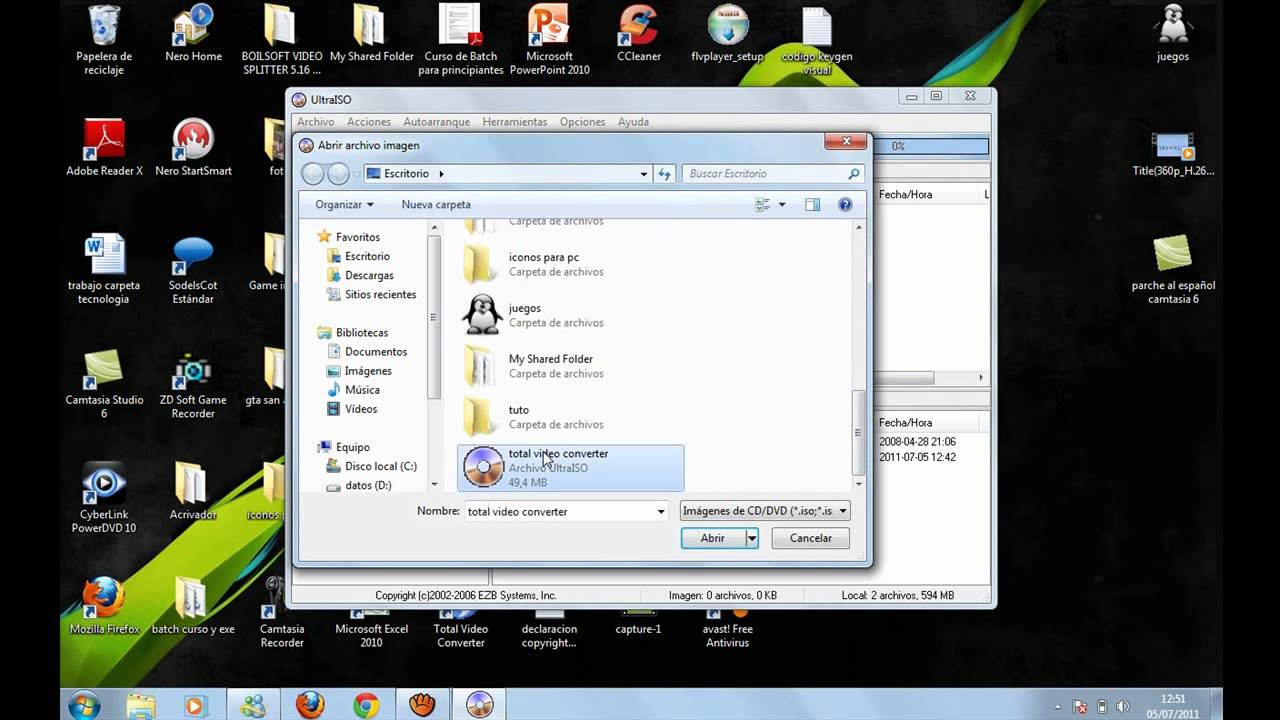Expand the views options arrow
This screenshot has width=1280, height=720.
click(782, 204)
